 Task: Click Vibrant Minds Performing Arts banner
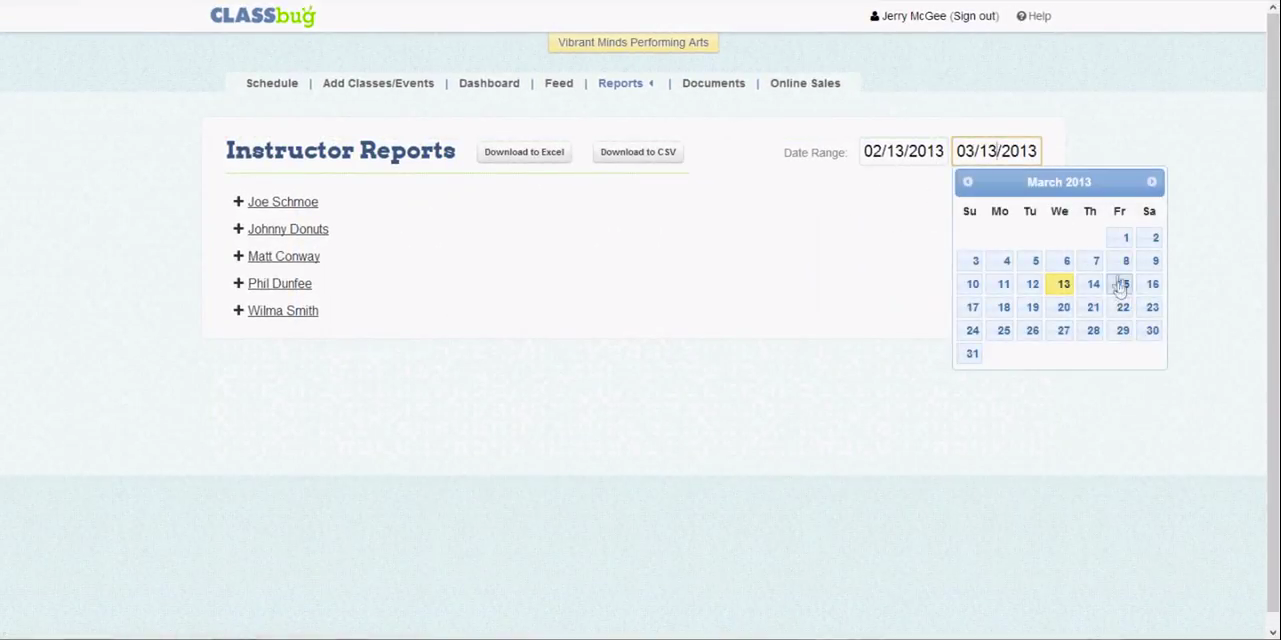point(634,42)
